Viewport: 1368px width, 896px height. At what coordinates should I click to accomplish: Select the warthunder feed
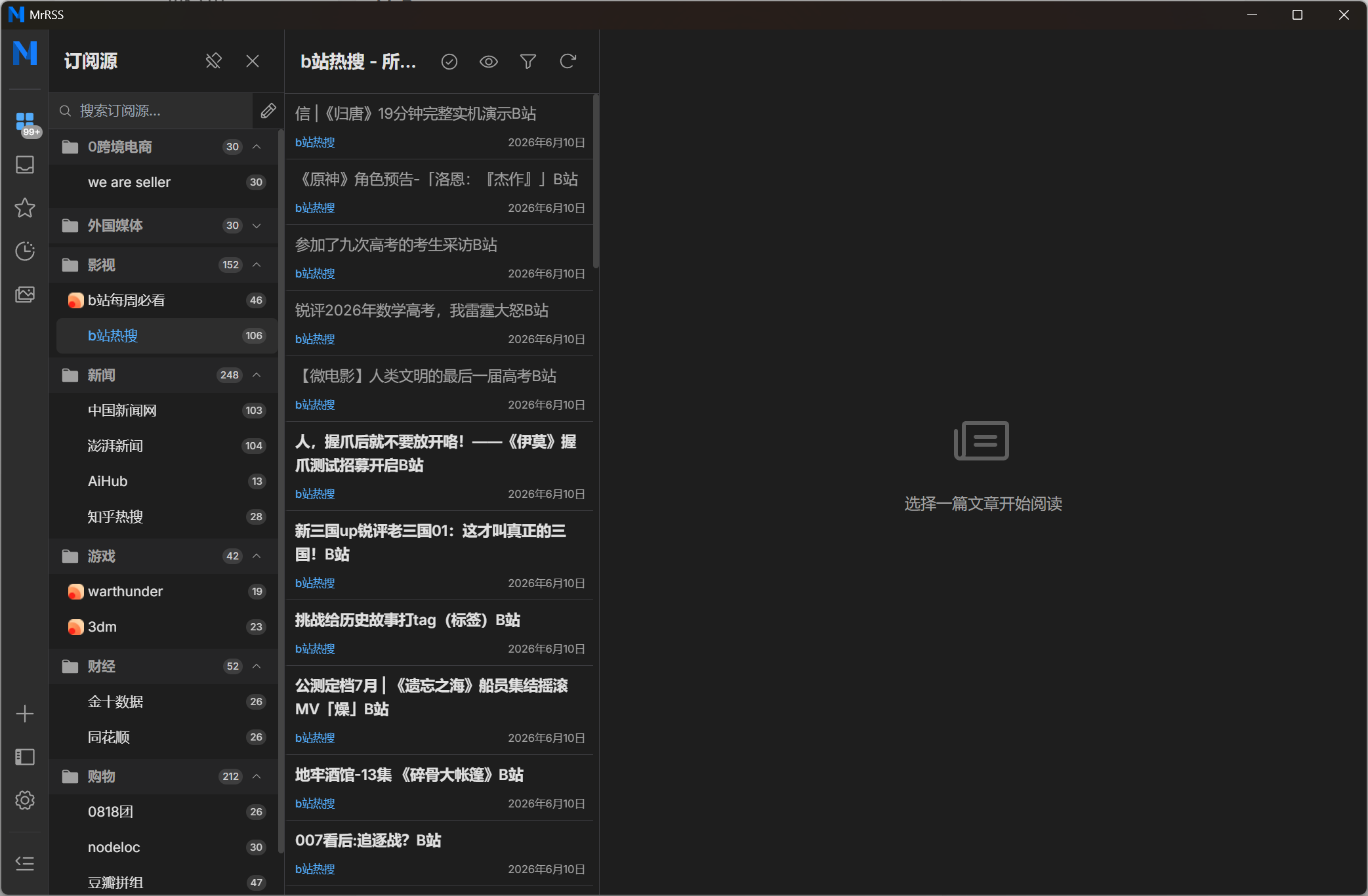click(x=167, y=592)
